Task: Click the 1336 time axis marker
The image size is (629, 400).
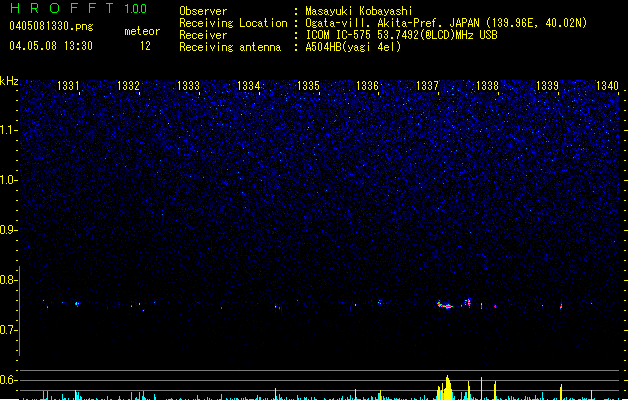Action: pyautogui.click(x=367, y=86)
